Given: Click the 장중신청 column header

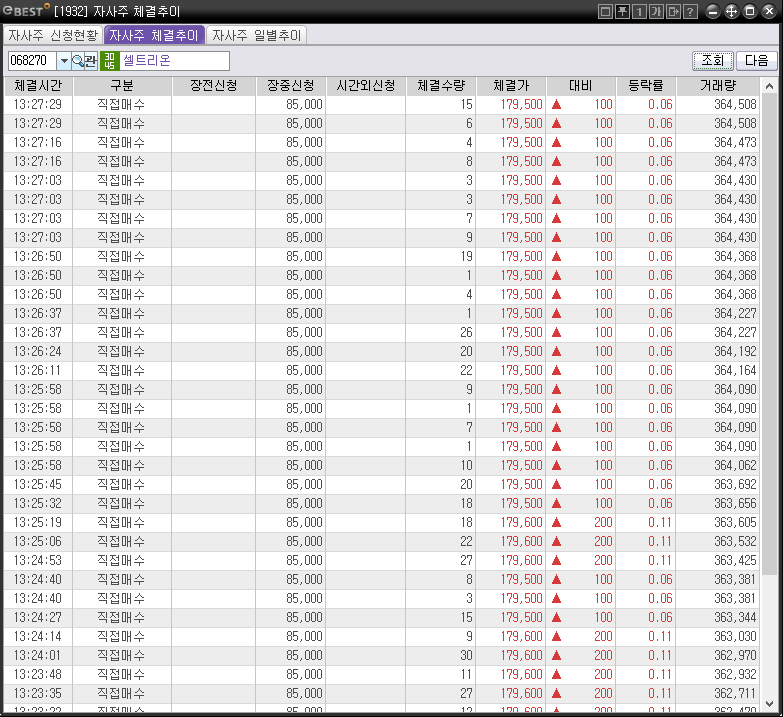Looking at the screenshot, I should 291,86.
